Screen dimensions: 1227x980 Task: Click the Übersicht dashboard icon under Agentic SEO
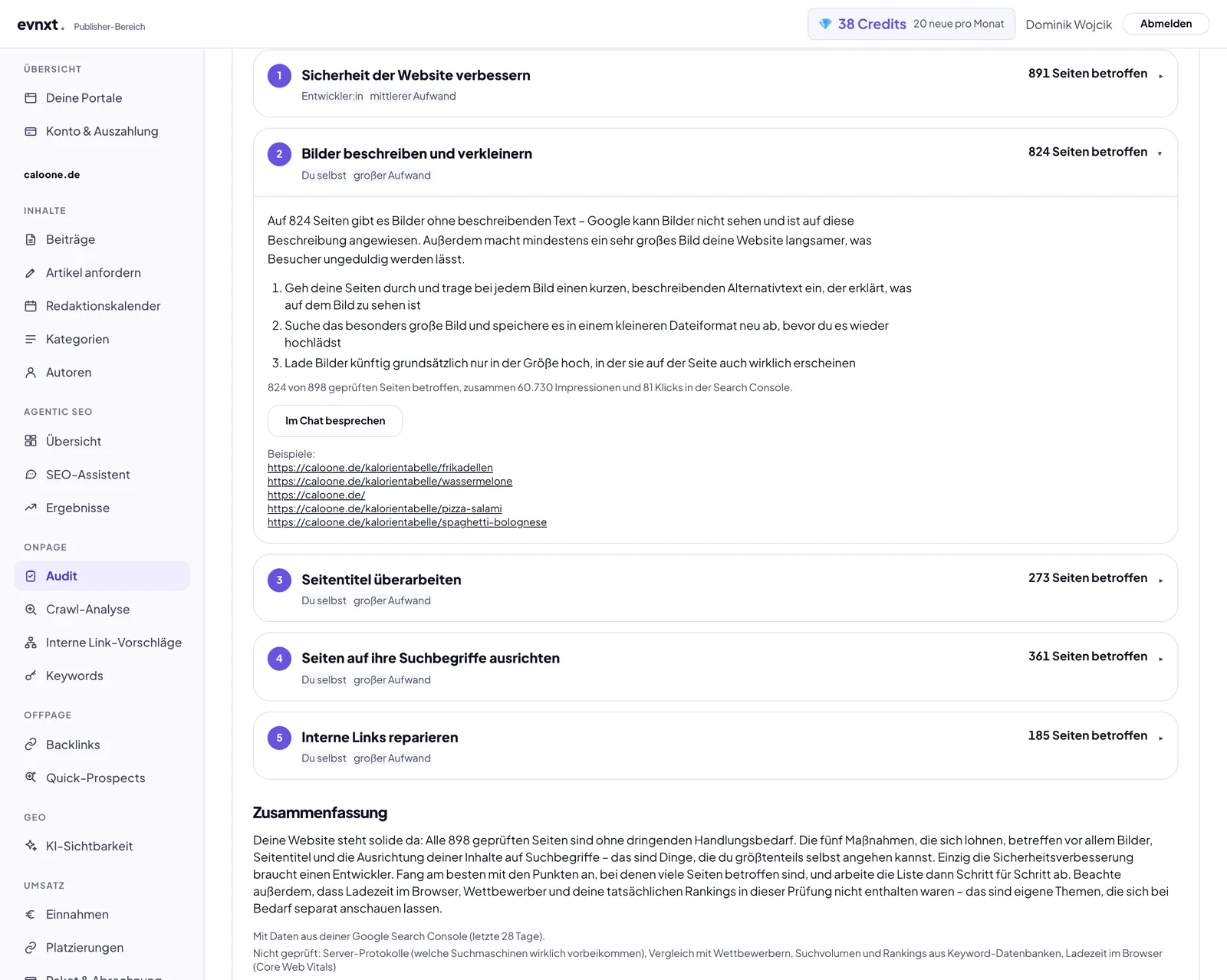pos(31,441)
